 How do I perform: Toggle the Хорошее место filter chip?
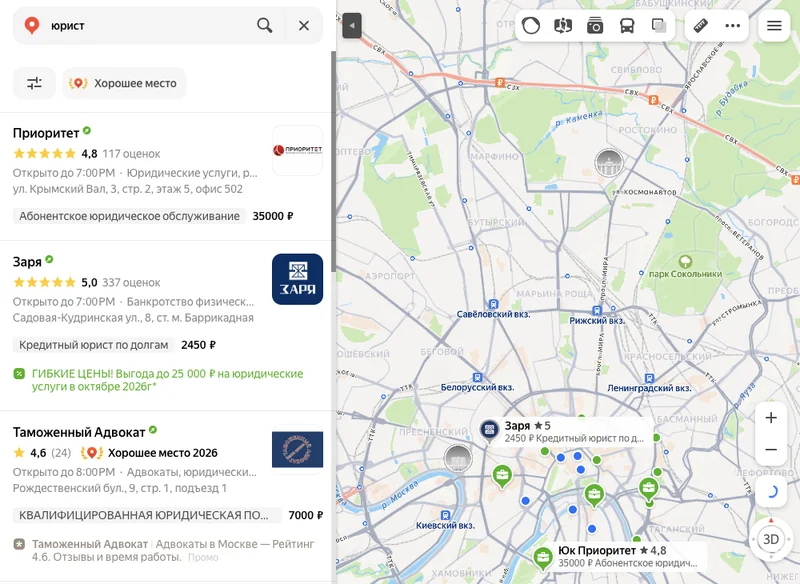coord(124,83)
